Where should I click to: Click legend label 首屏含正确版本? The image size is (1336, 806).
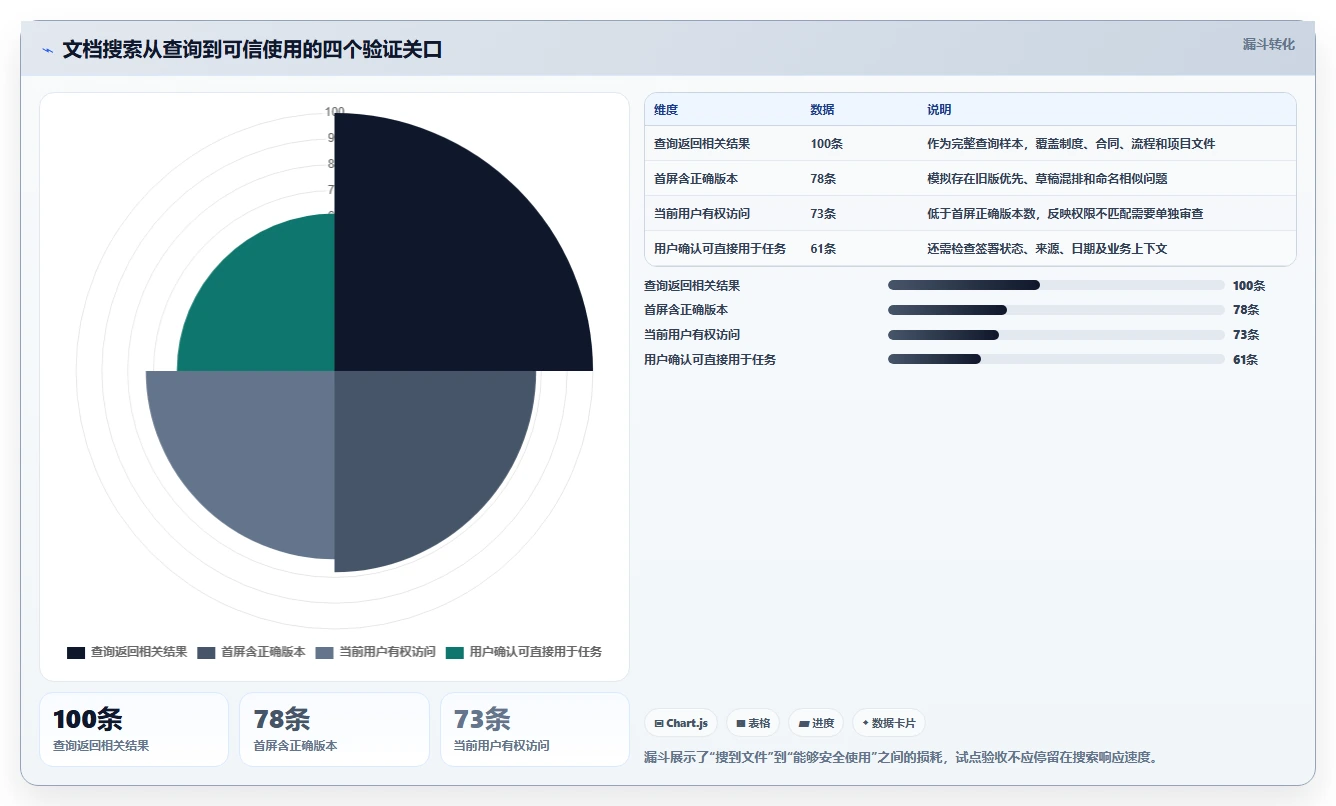[x=263, y=652]
